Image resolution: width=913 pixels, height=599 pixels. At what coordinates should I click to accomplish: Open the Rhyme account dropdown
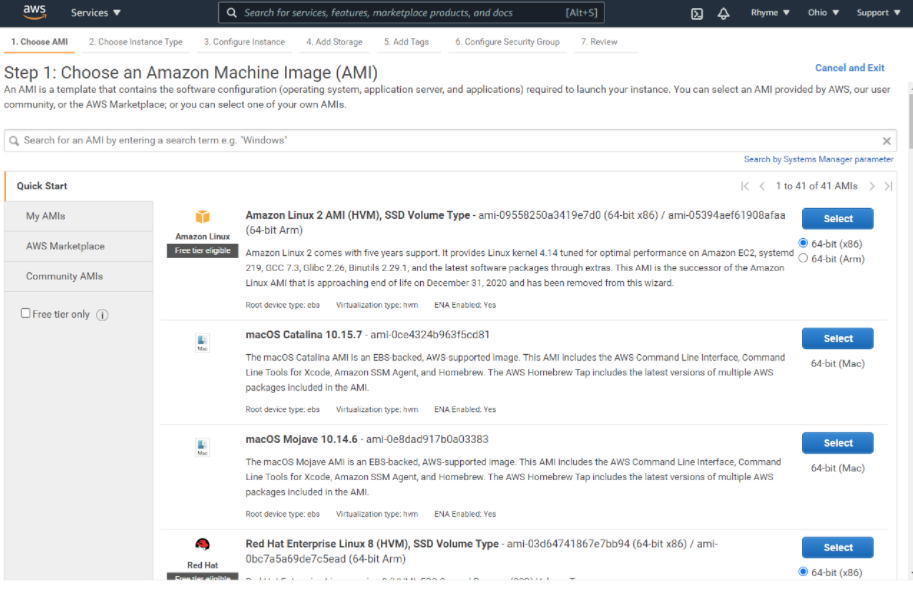pyautogui.click(x=770, y=13)
